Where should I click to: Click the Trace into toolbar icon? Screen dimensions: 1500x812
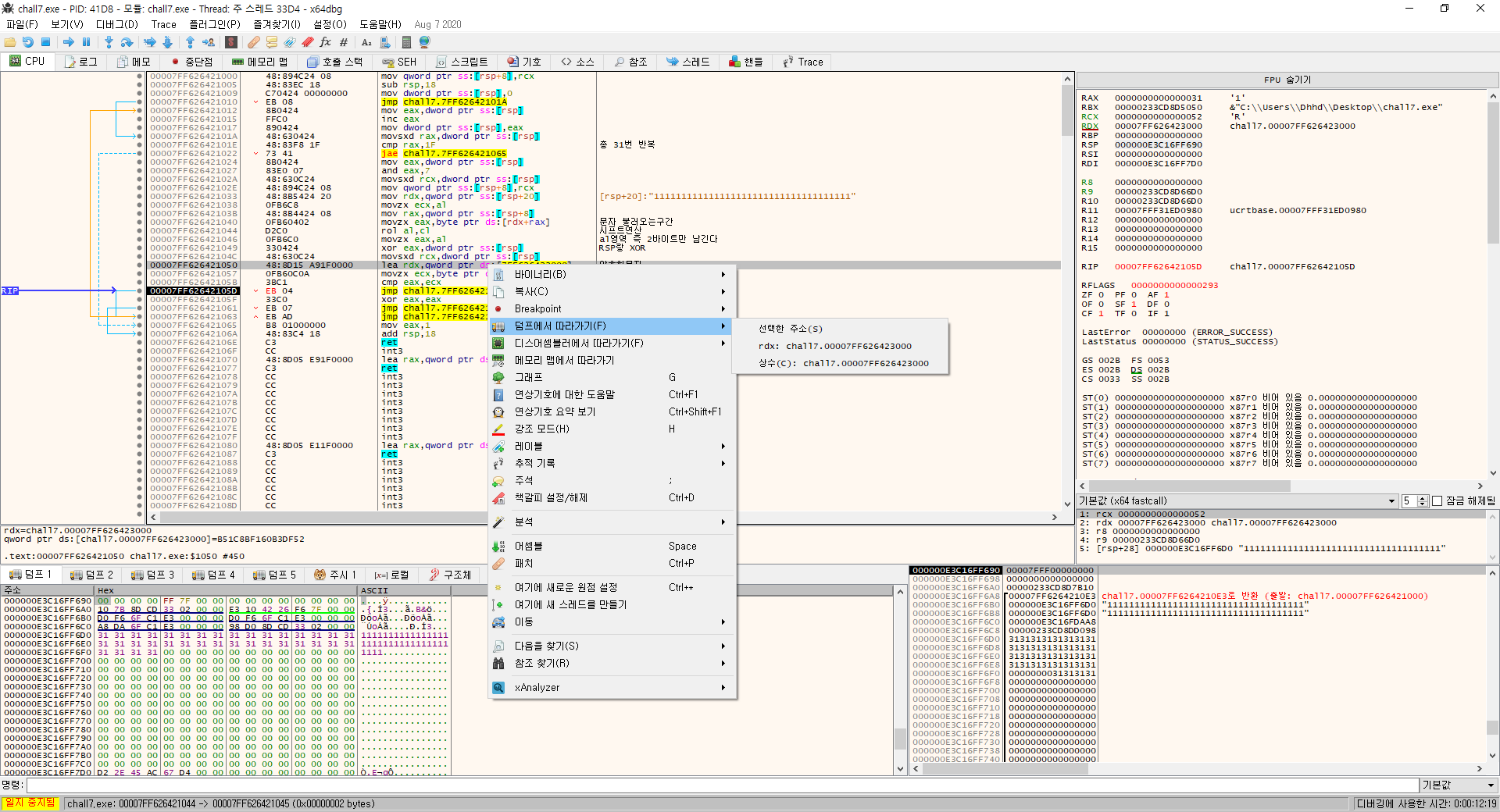click(150, 42)
